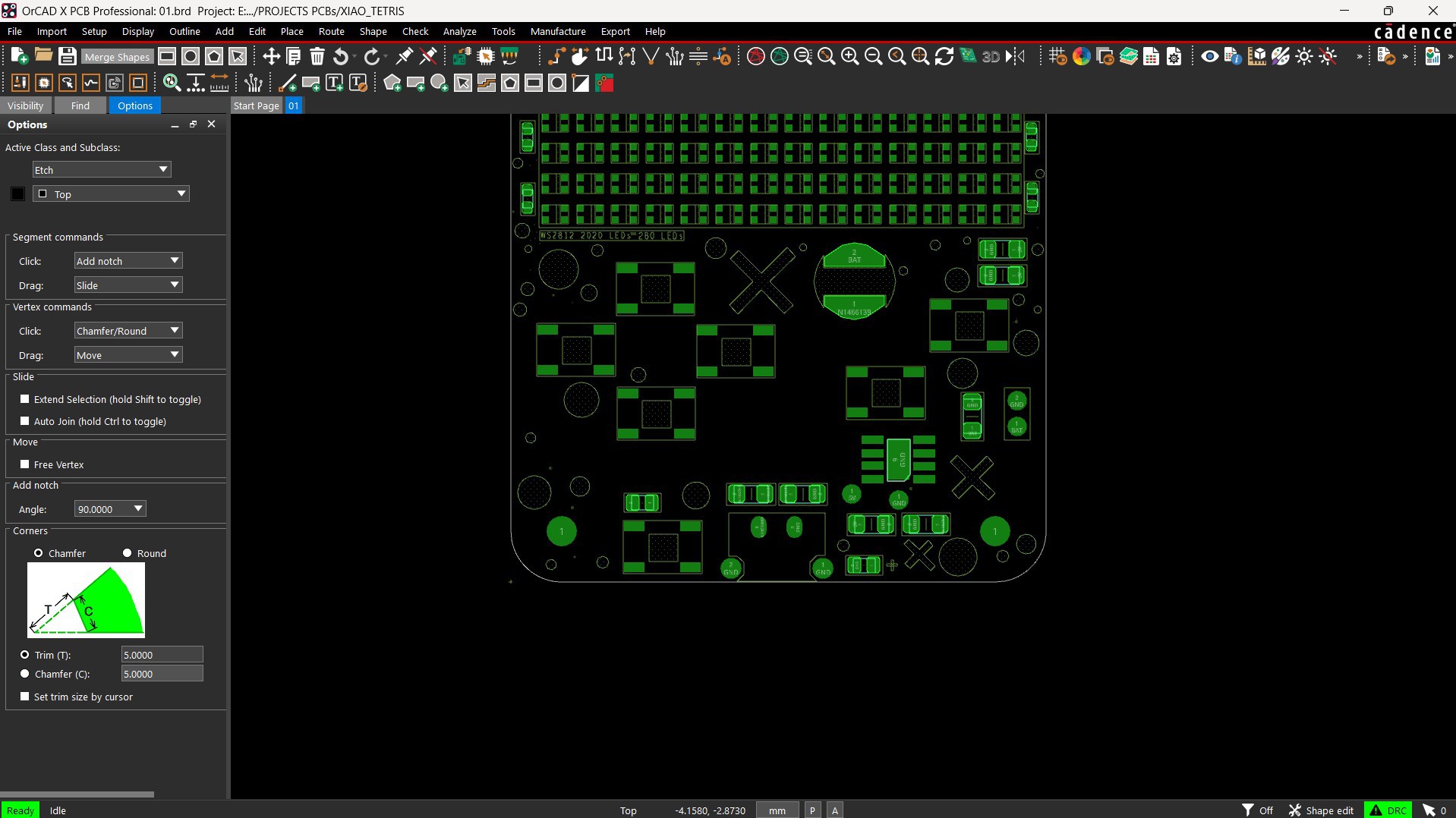Screen dimensions: 1456x818
Task: Check the Free Vertex option
Action: (25, 464)
